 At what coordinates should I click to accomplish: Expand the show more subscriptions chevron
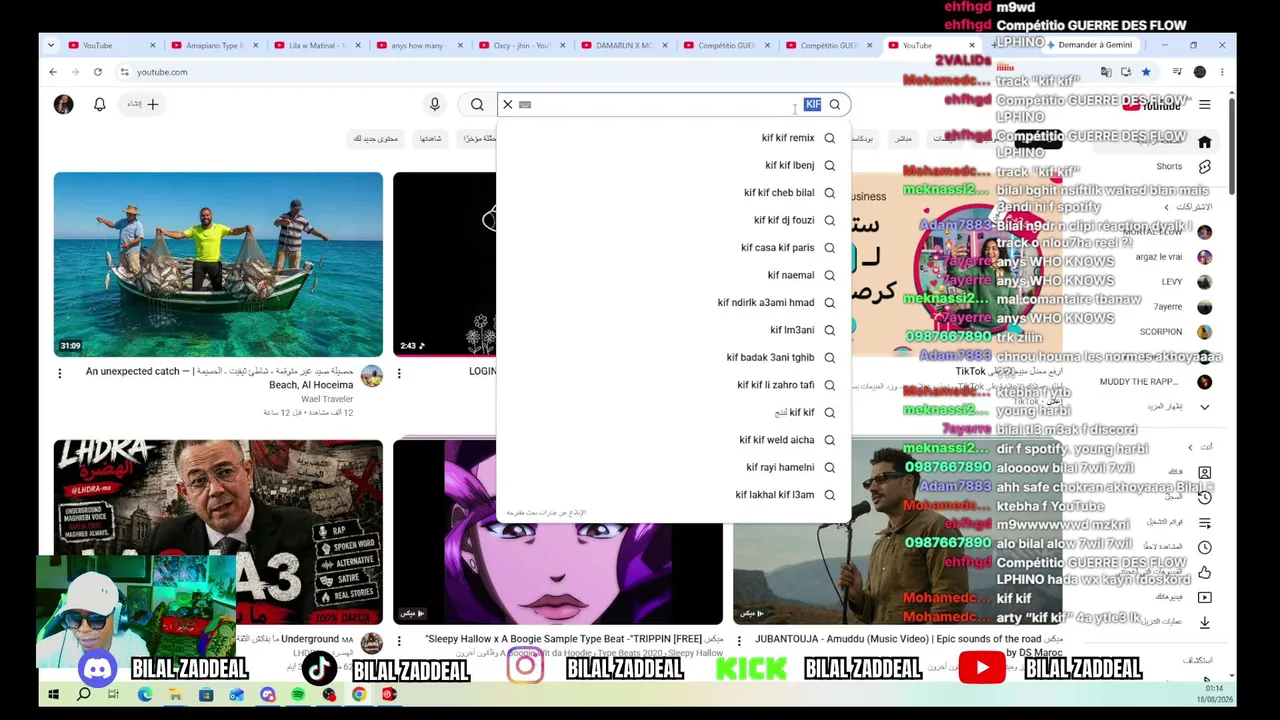pyautogui.click(x=1205, y=407)
